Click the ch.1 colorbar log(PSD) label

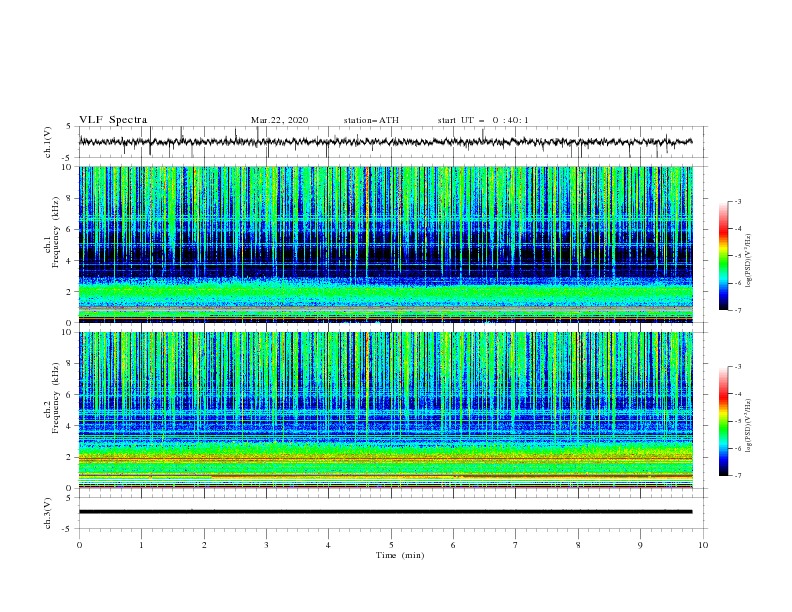point(748,261)
